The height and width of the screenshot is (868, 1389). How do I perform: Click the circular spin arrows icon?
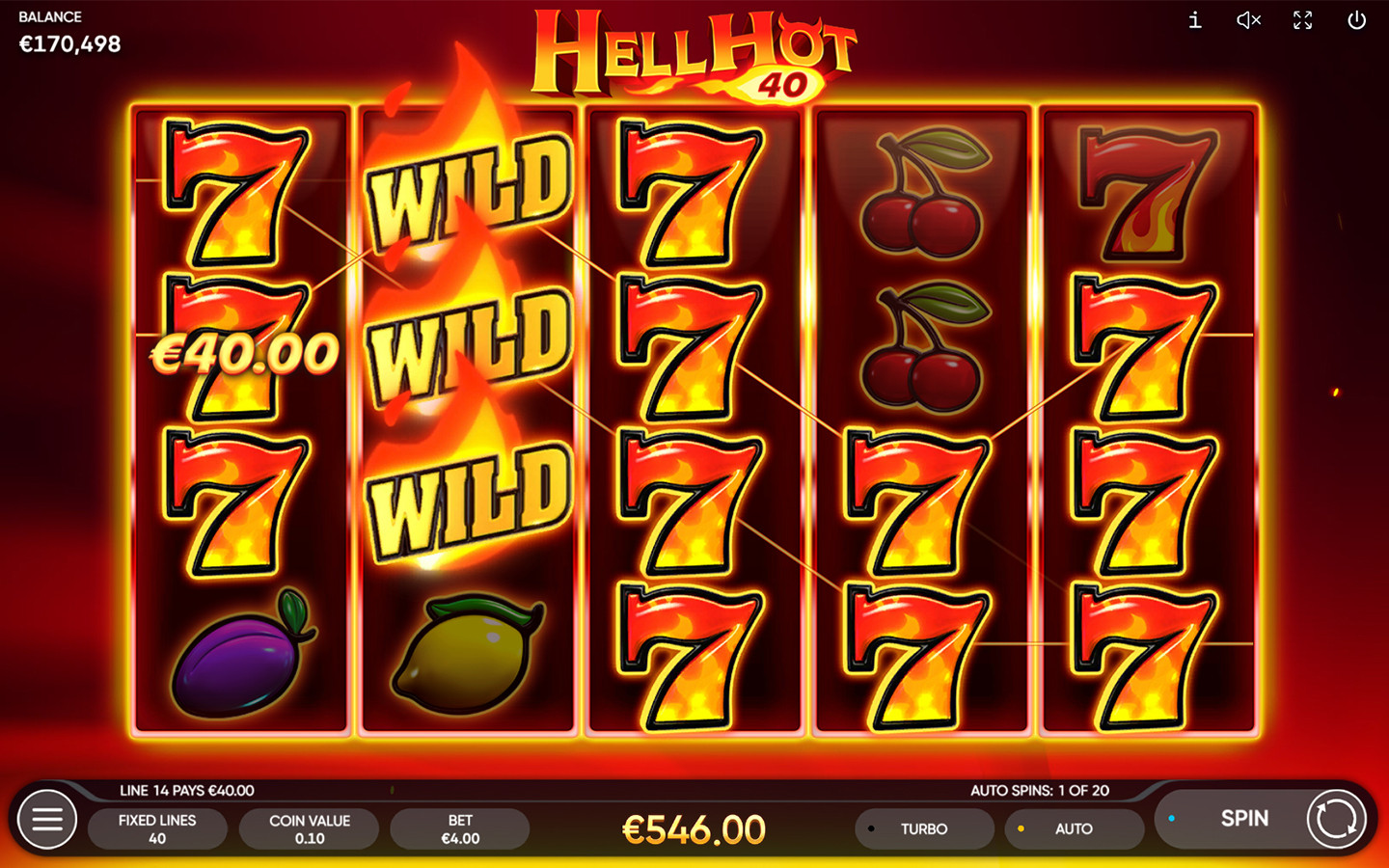pos(1336,819)
